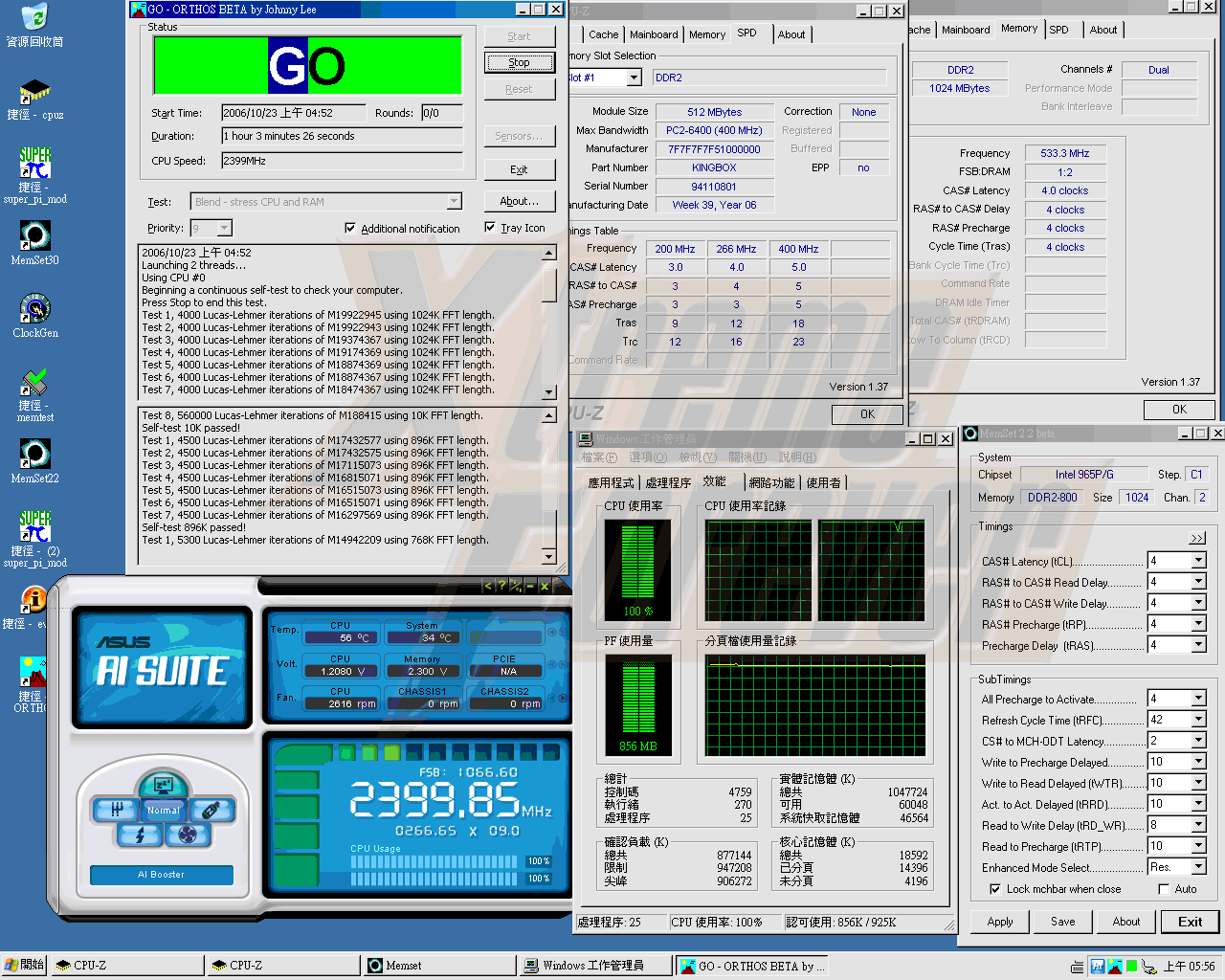
Task: Select About tab in right CPU-Z window
Action: 1103,30
